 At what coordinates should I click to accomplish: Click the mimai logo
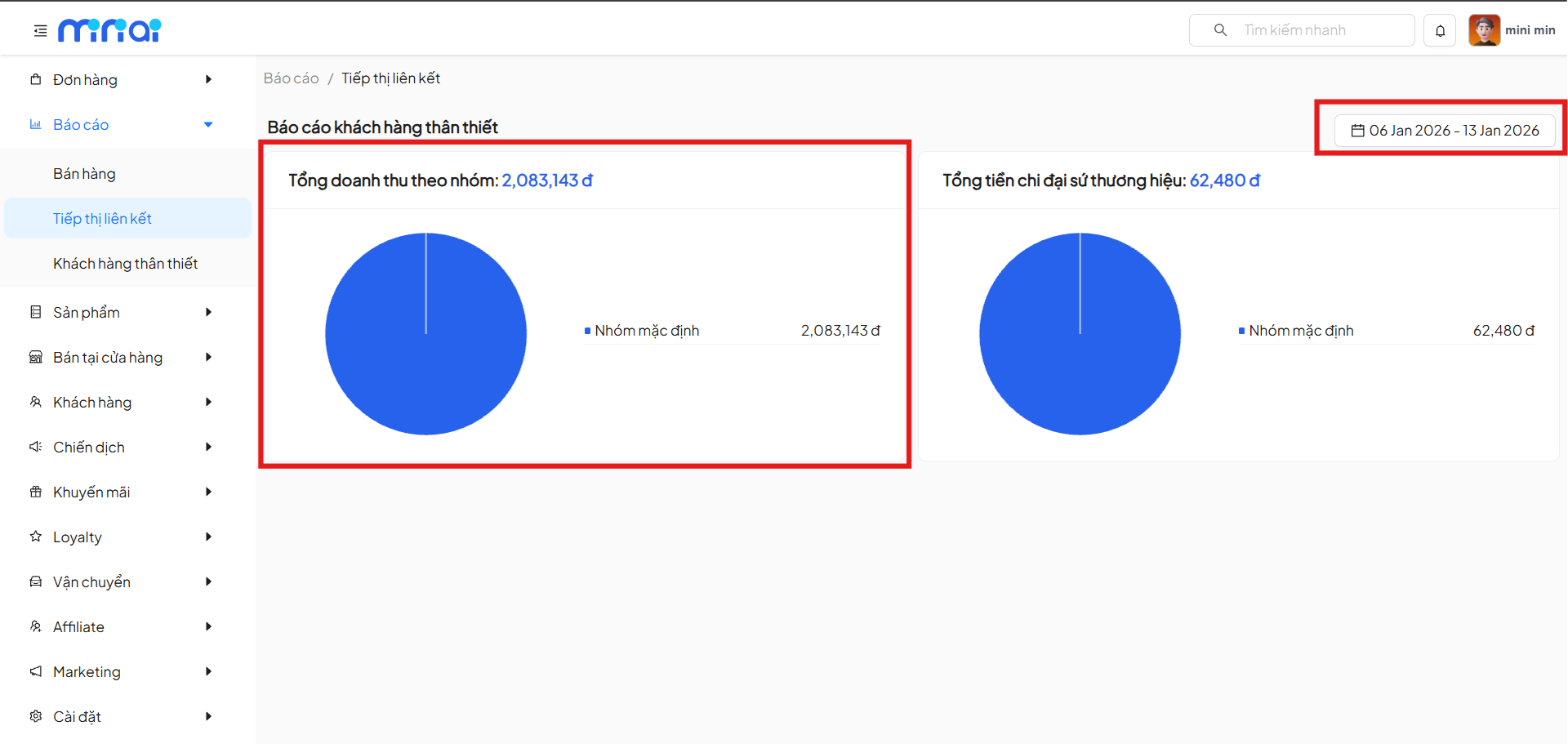coord(109,31)
